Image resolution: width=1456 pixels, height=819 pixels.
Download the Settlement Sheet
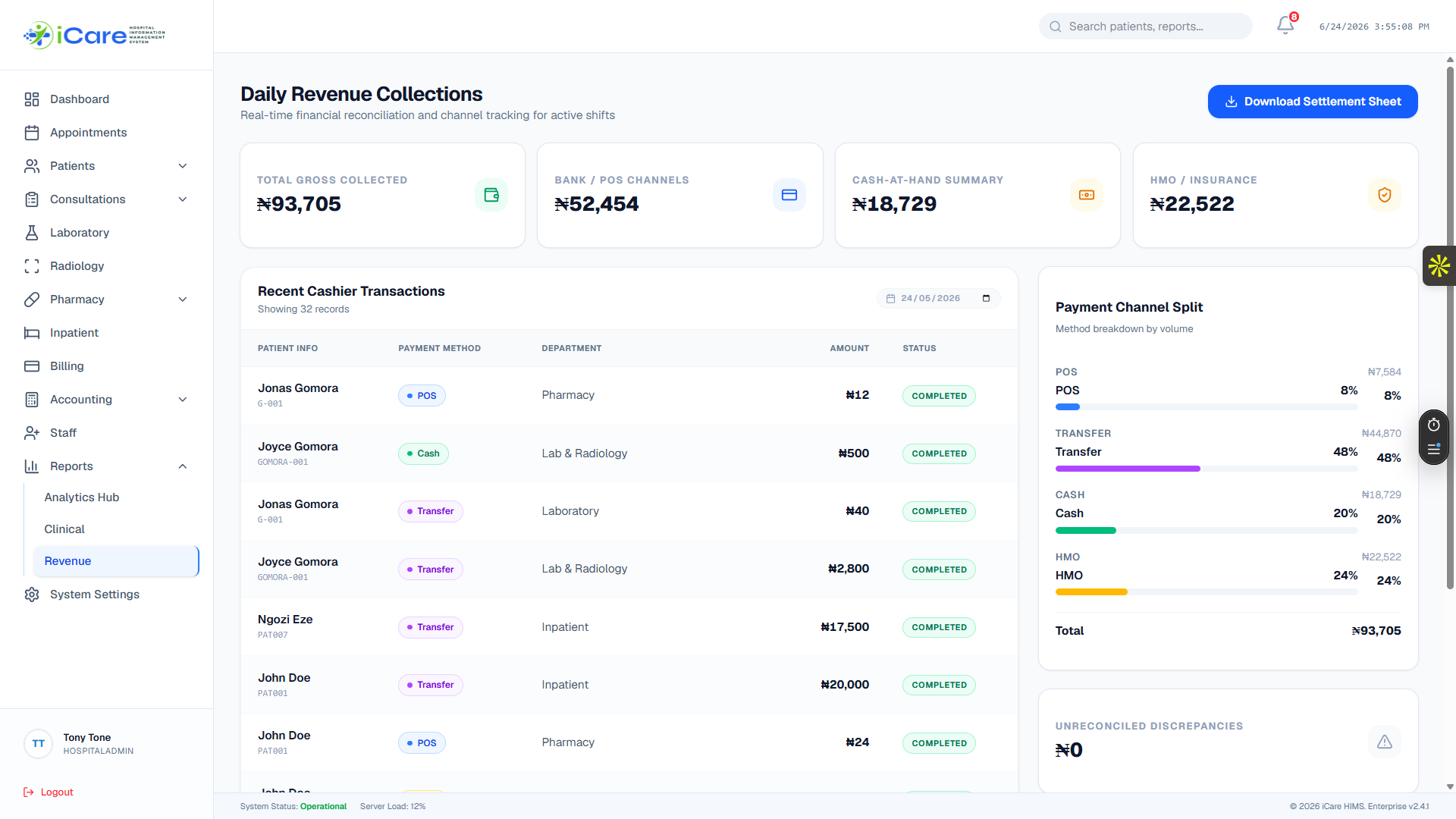[1313, 102]
